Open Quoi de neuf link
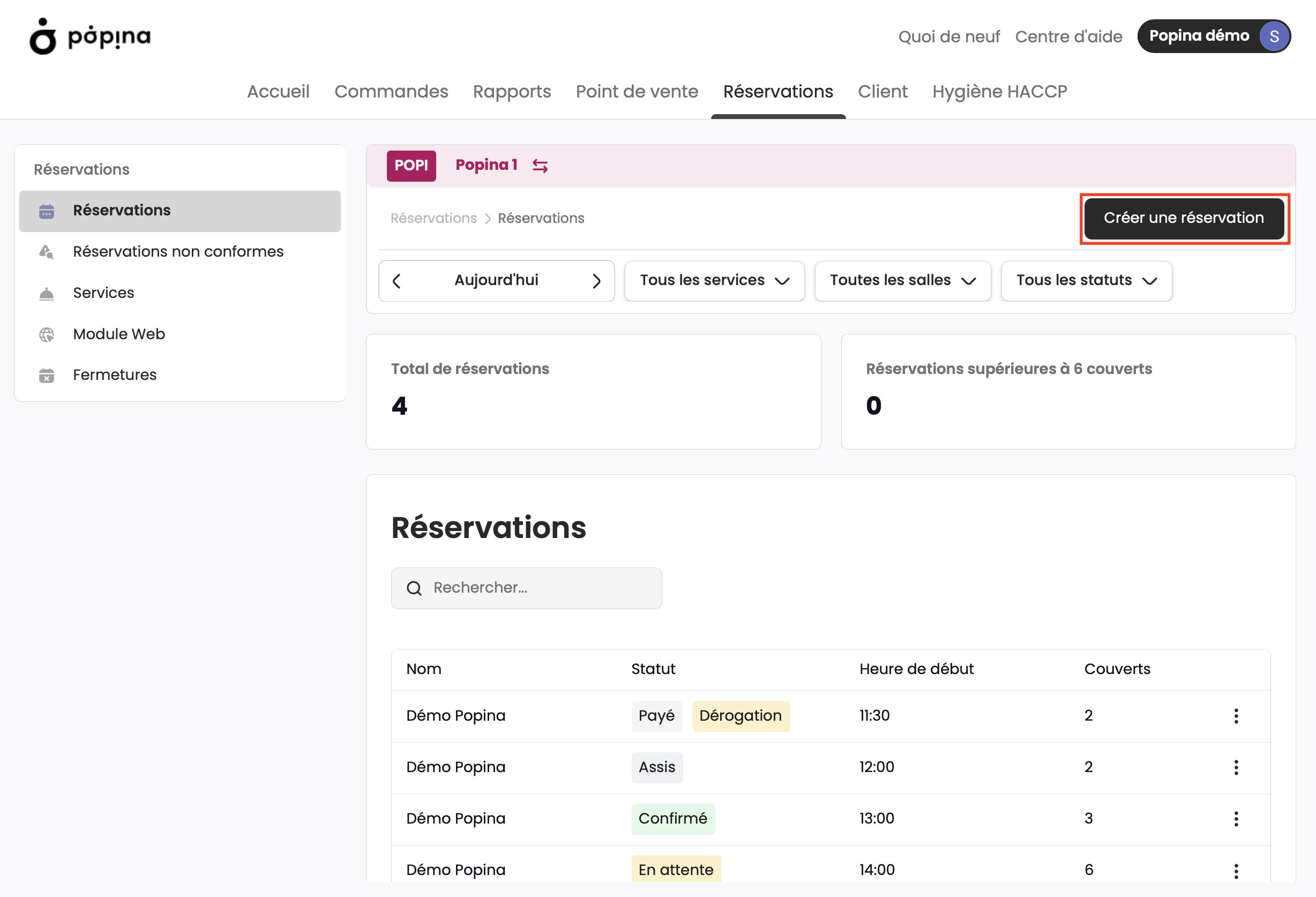 click(949, 37)
